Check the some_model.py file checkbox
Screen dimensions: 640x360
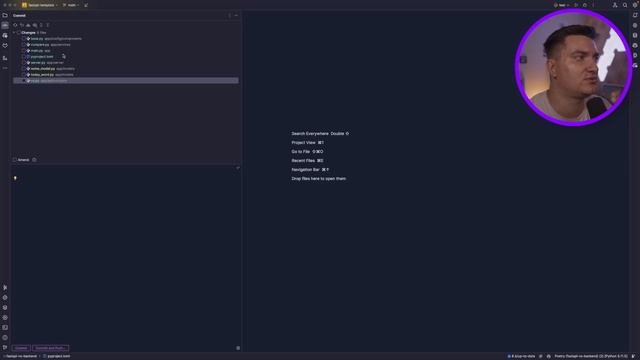pyautogui.click(x=24, y=69)
